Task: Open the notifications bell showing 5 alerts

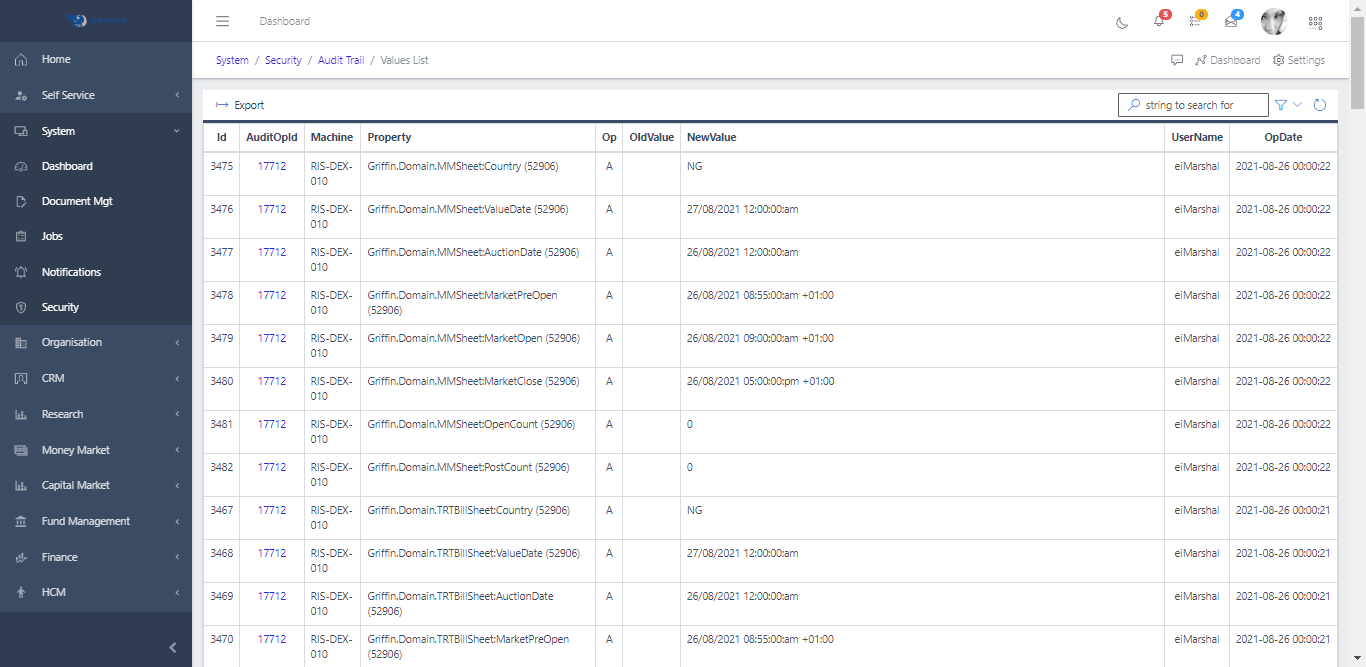Action: tap(1157, 22)
